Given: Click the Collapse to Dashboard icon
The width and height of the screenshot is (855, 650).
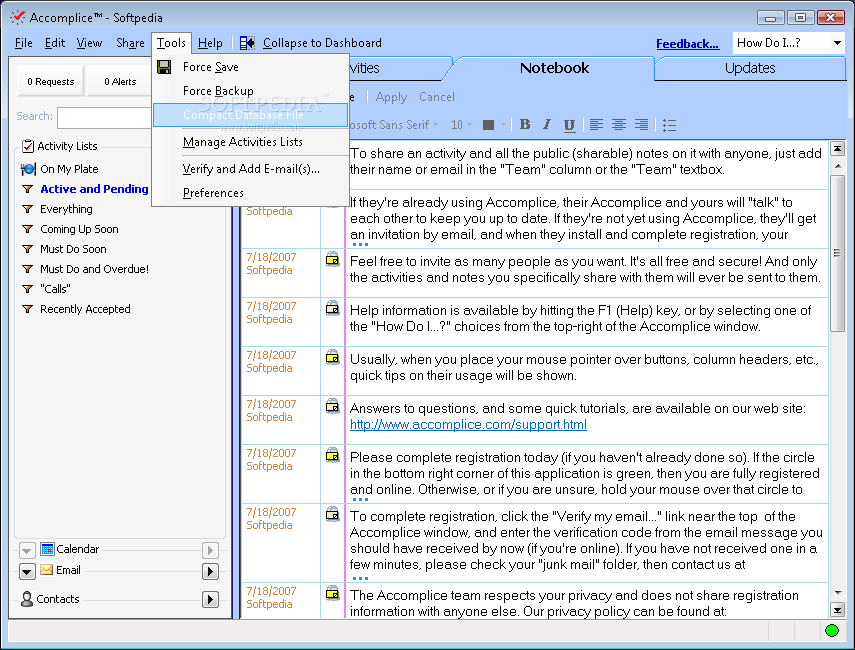Looking at the screenshot, I should [247, 43].
